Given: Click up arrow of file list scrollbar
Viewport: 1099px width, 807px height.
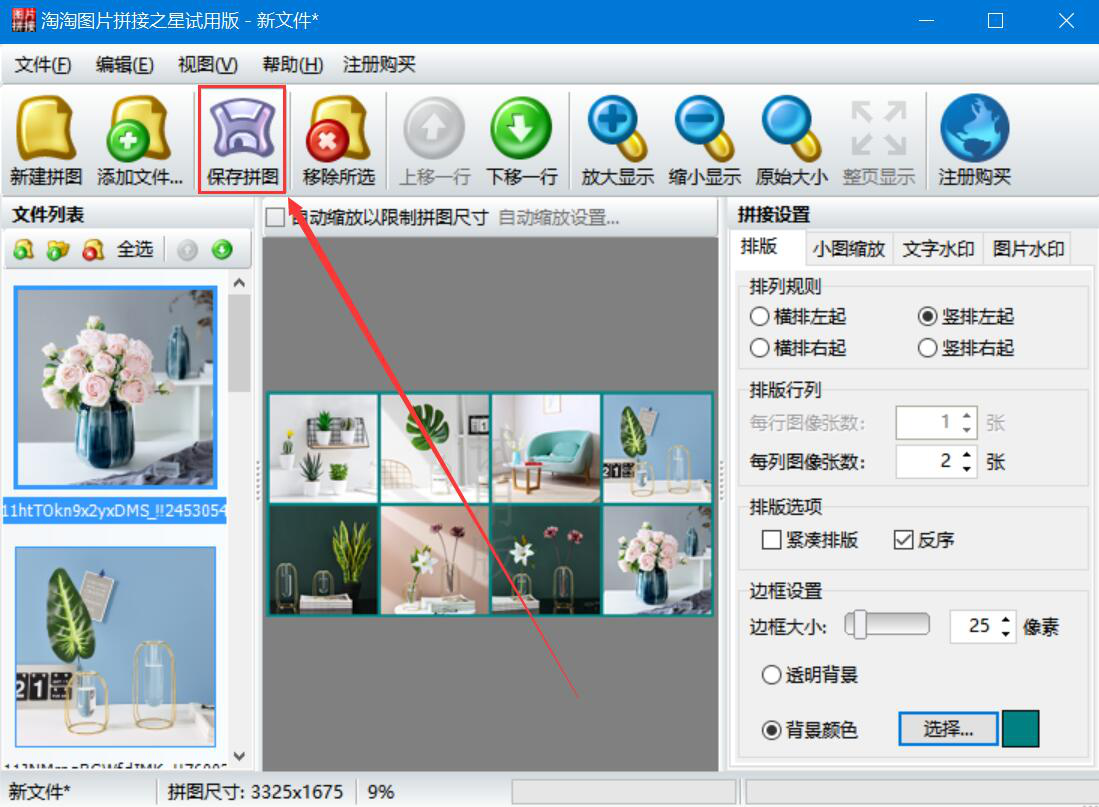Looking at the screenshot, I should (239, 283).
